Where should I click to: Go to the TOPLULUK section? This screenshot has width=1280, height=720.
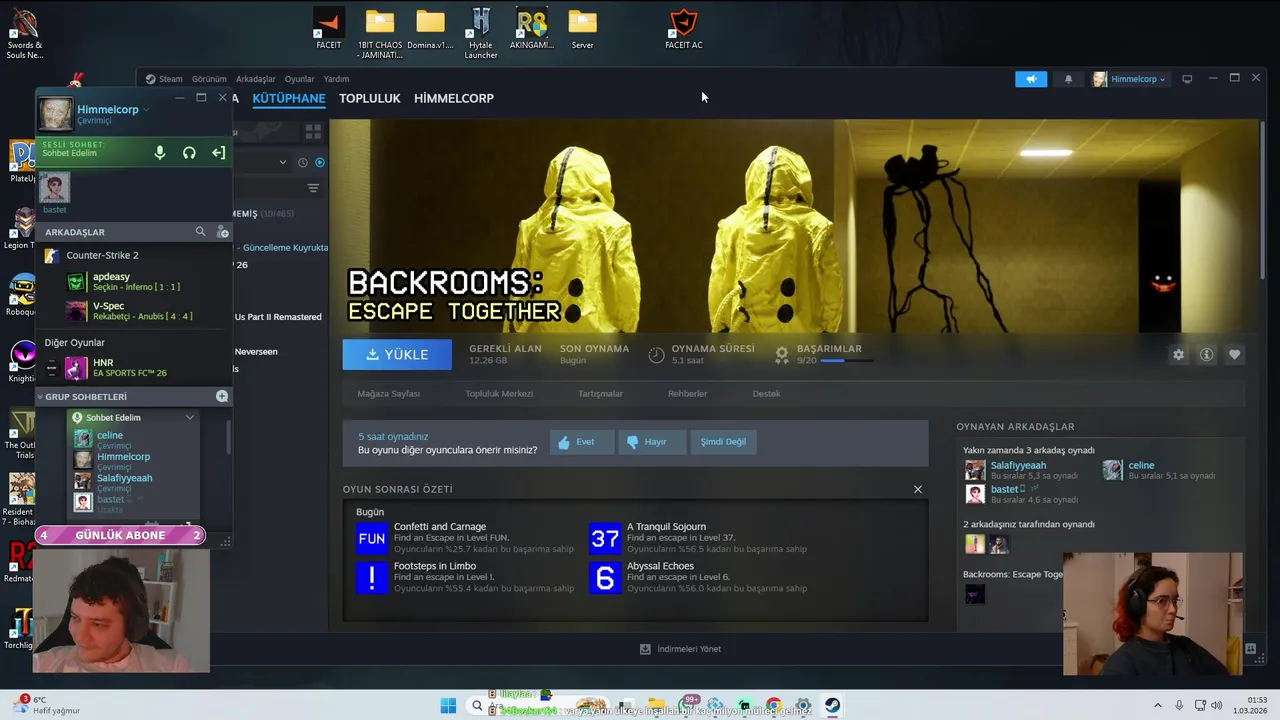click(369, 98)
